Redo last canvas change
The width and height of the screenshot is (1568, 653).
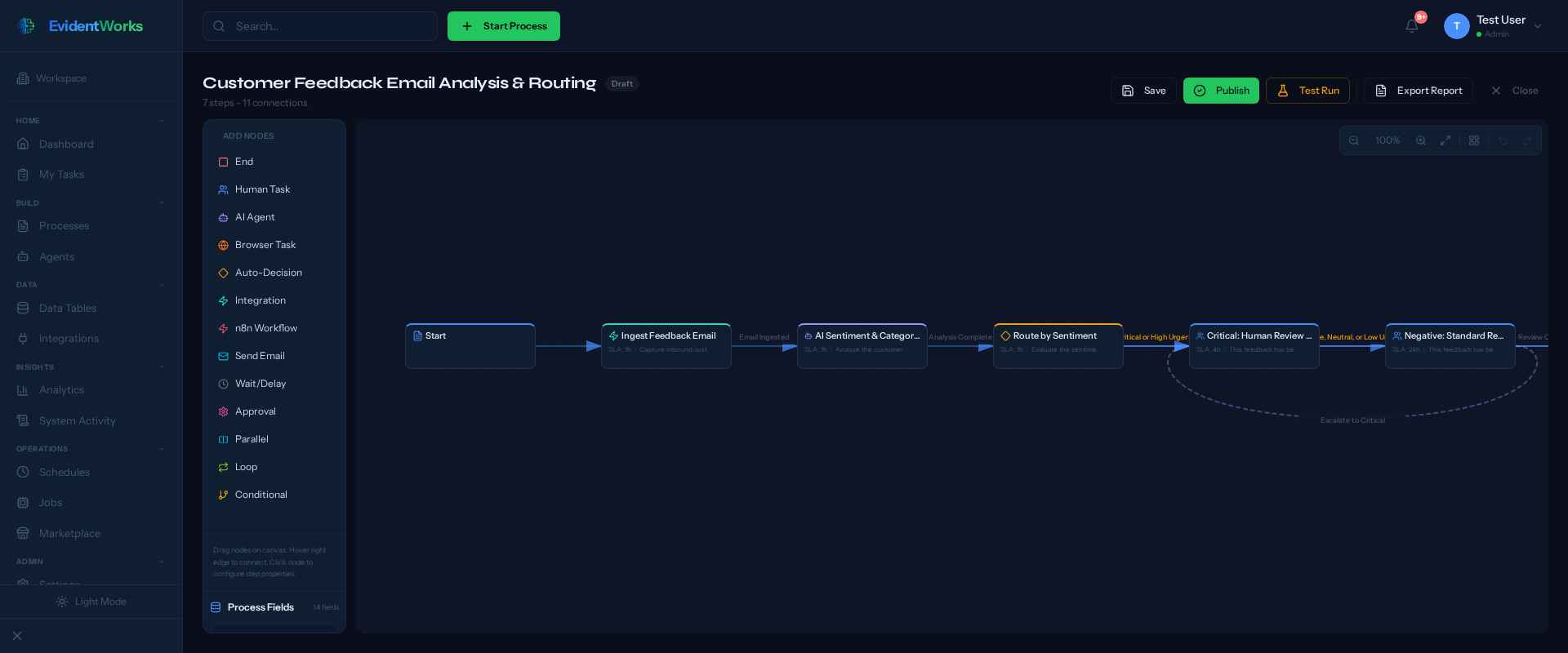(x=1527, y=140)
